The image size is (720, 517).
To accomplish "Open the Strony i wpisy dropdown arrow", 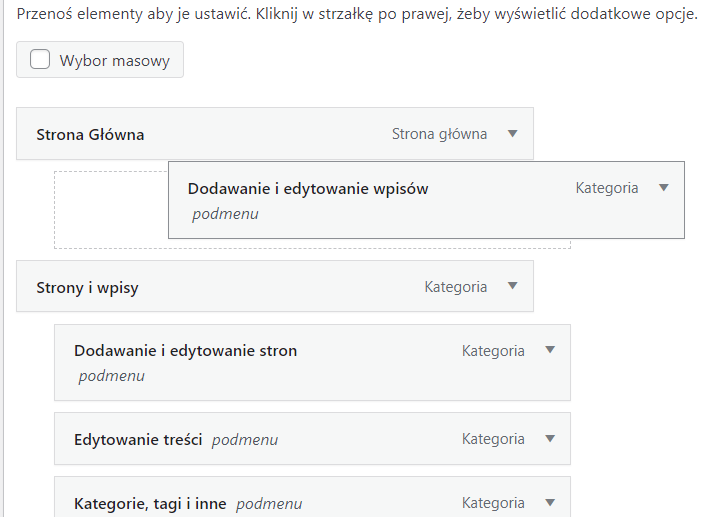I will (x=512, y=286).
